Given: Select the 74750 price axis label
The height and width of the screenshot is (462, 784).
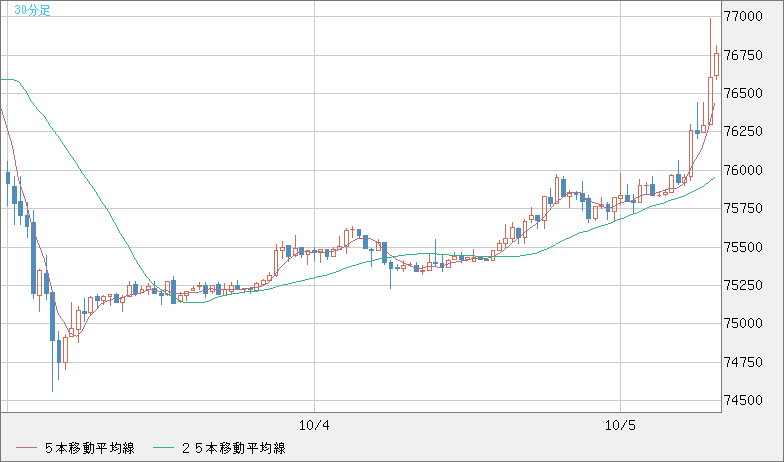Looking at the screenshot, I should pos(744,362).
